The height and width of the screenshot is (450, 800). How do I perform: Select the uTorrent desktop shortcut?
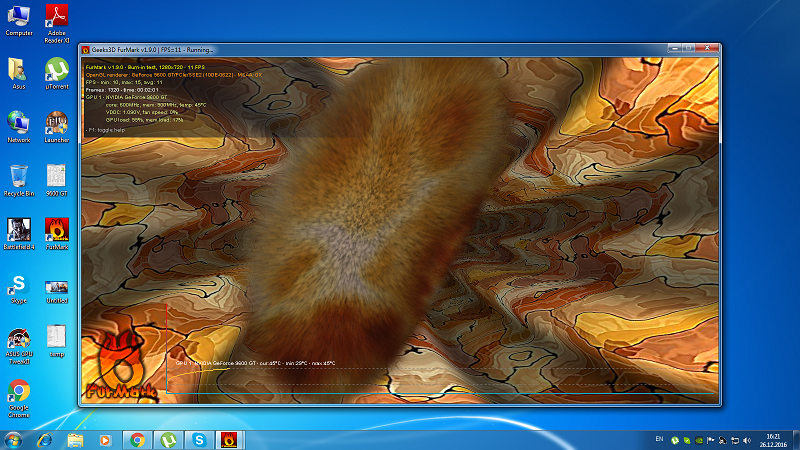coord(57,74)
